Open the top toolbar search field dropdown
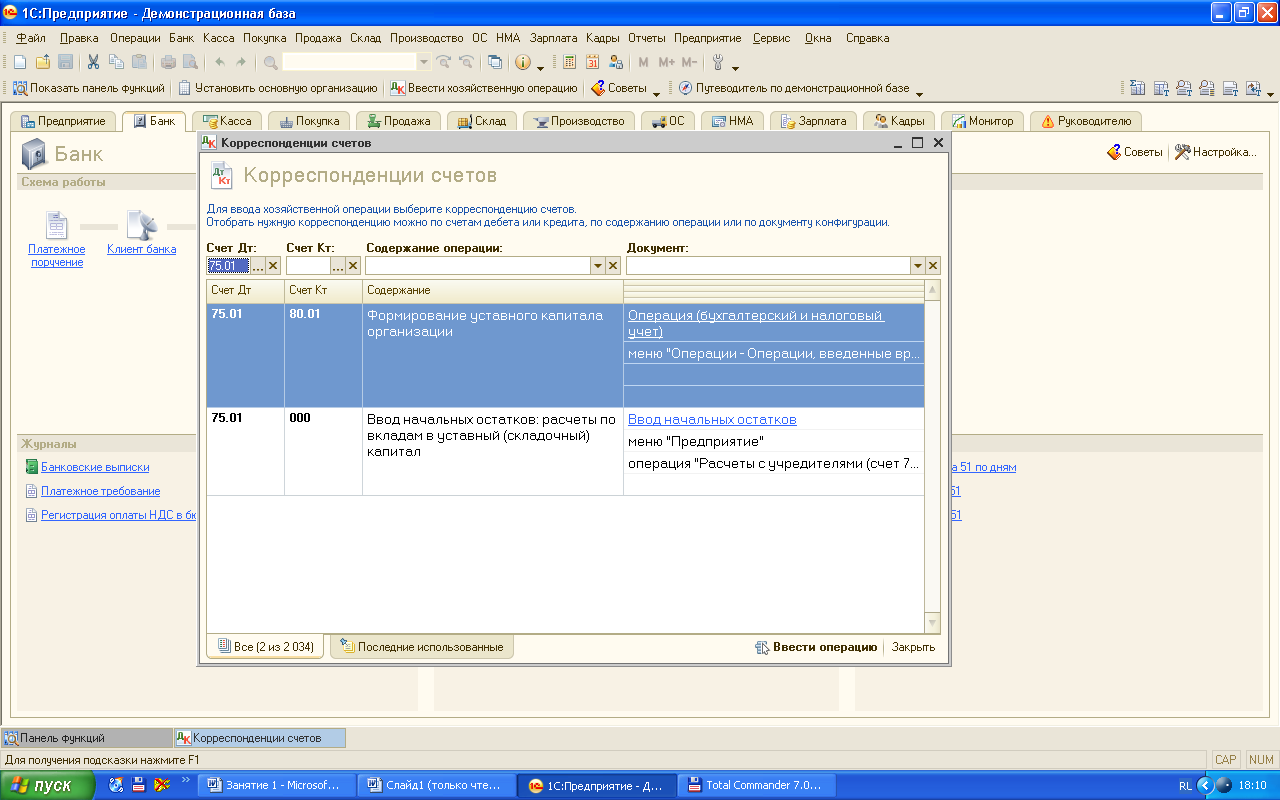Viewport: 1280px width, 800px height. point(424,62)
